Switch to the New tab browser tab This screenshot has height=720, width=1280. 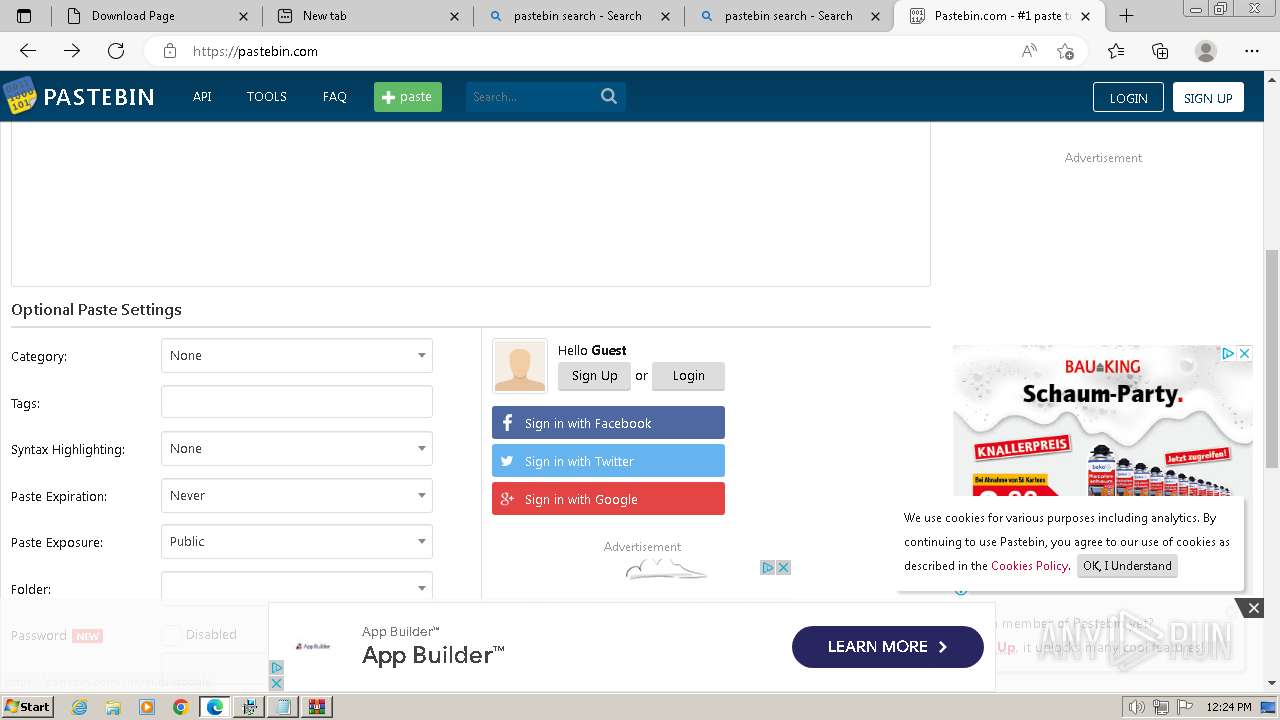coord(369,16)
